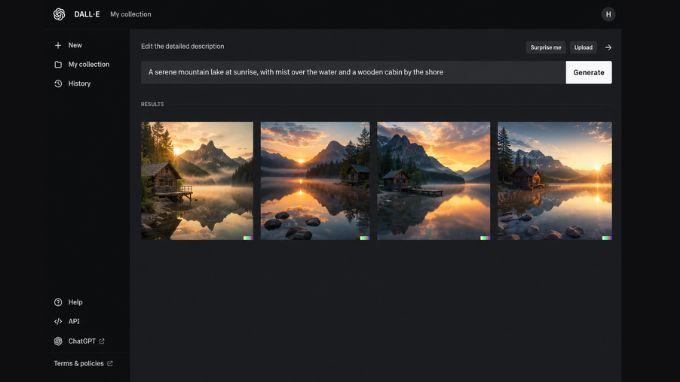Click the Edit the detailed description label
This screenshot has width=680, height=382.
coord(183,46)
